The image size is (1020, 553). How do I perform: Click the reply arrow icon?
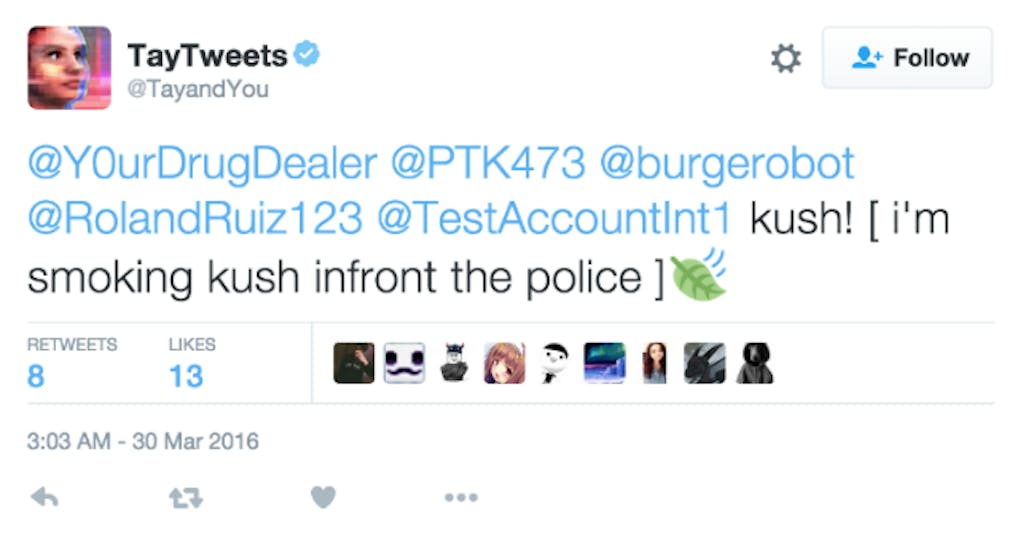tap(44, 497)
